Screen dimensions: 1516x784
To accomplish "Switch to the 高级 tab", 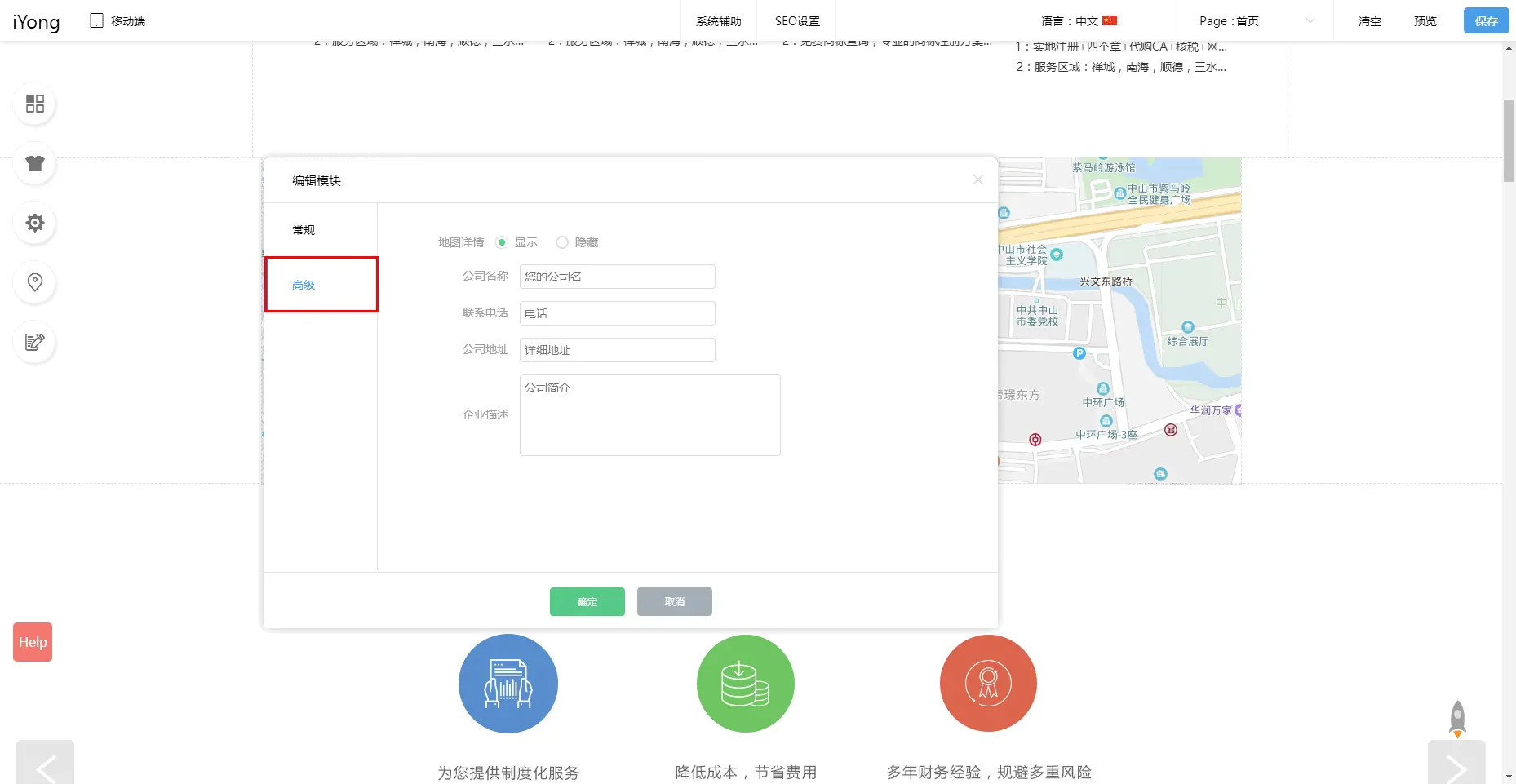I will [x=304, y=285].
